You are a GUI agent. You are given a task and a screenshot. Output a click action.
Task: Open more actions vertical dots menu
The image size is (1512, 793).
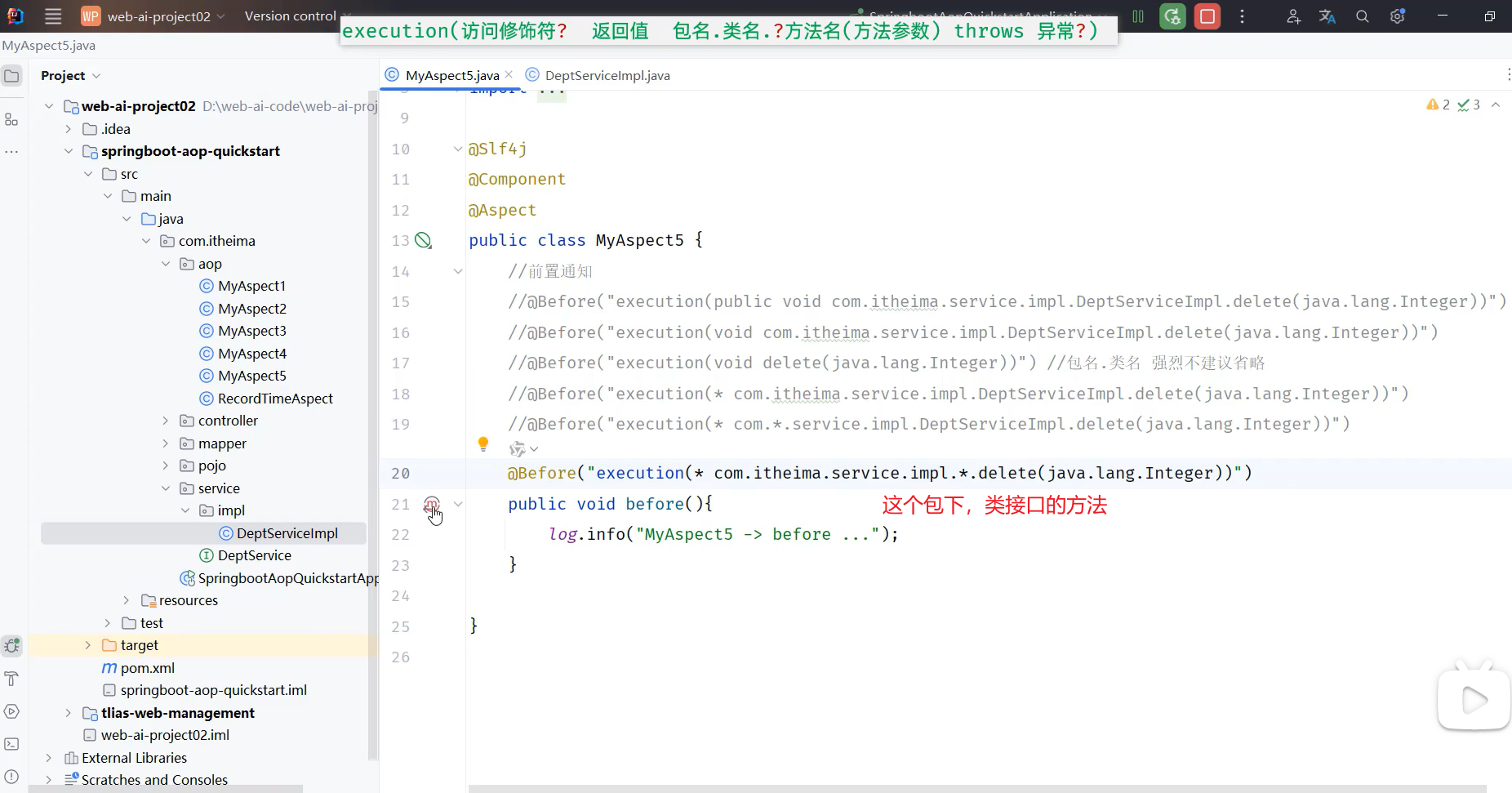(x=1243, y=16)
